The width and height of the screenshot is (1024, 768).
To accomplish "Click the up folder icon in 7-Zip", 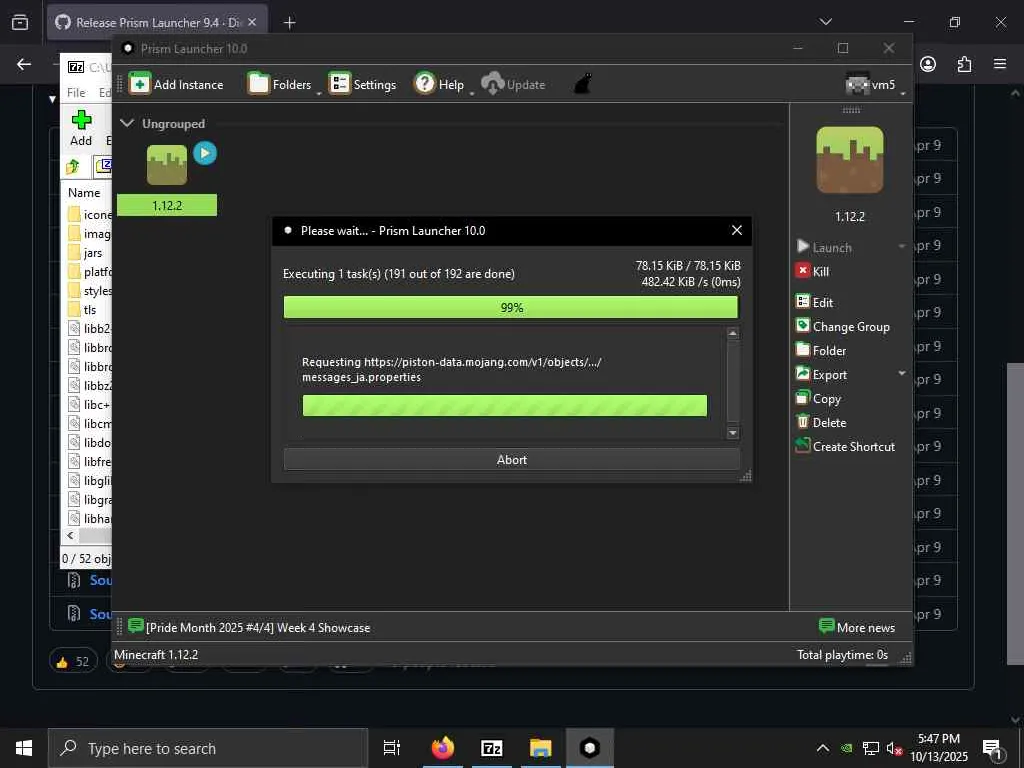I will 73,167.
